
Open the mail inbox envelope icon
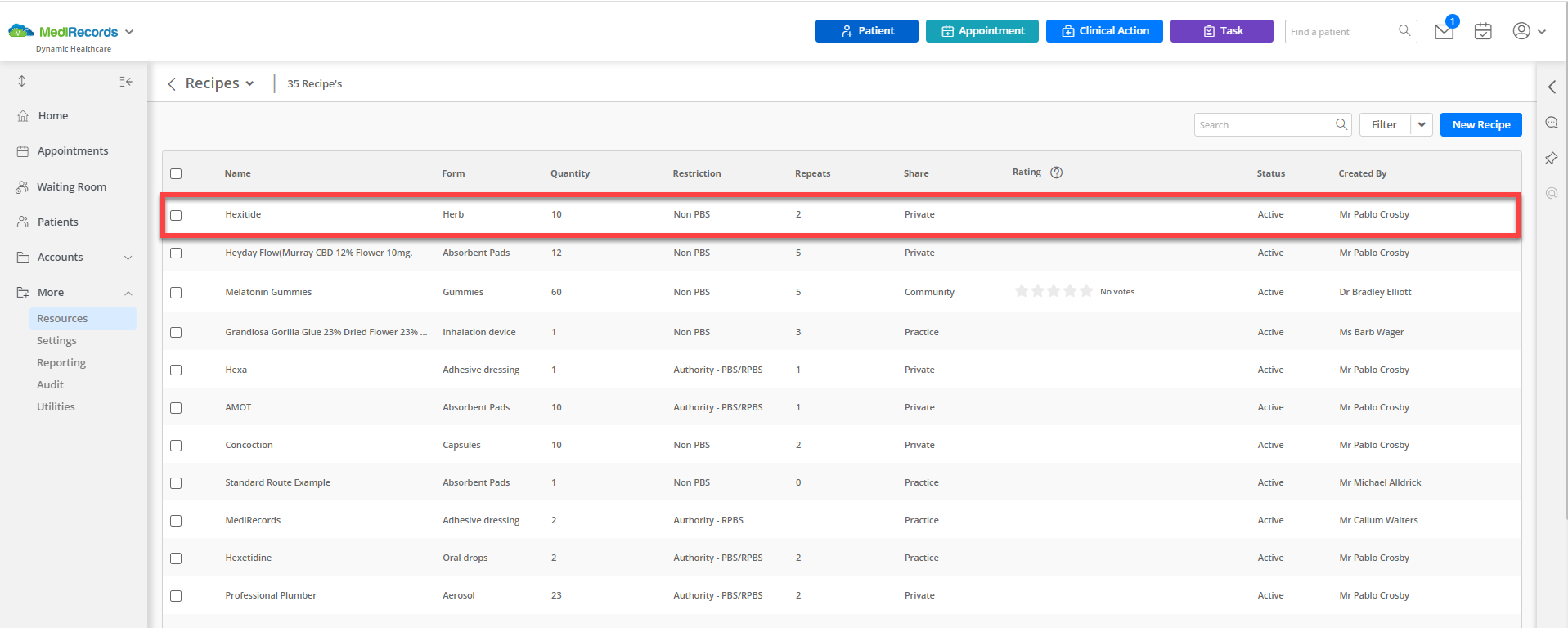(1444, 32)
